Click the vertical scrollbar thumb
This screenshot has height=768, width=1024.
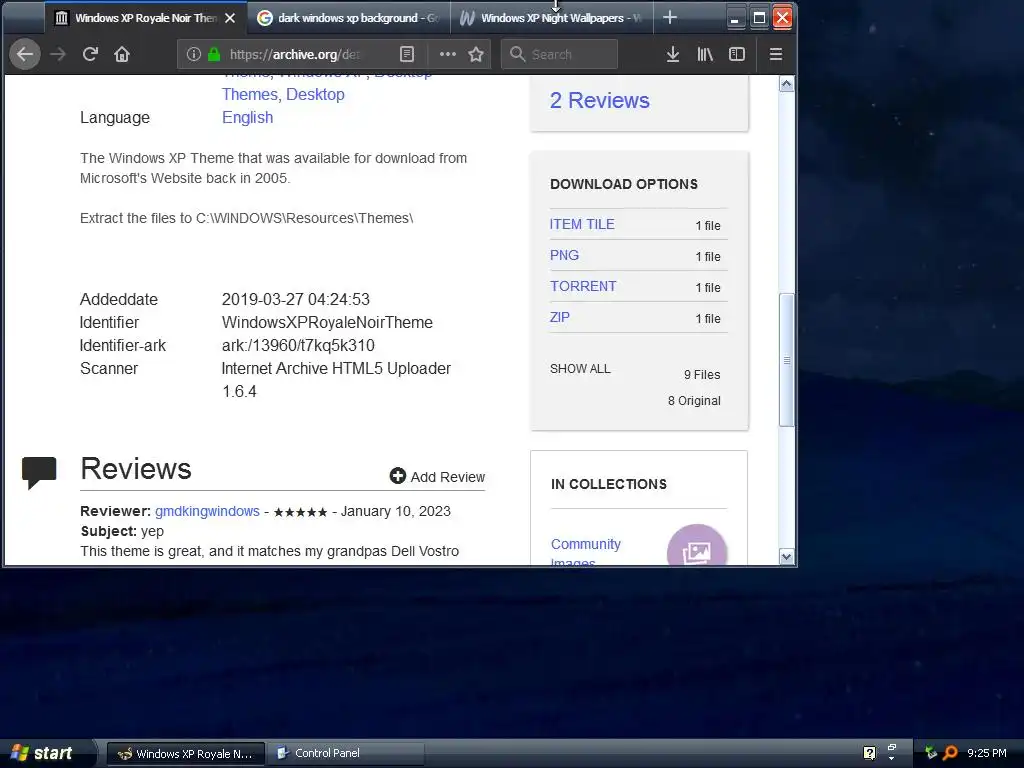(x=786, y=360)
